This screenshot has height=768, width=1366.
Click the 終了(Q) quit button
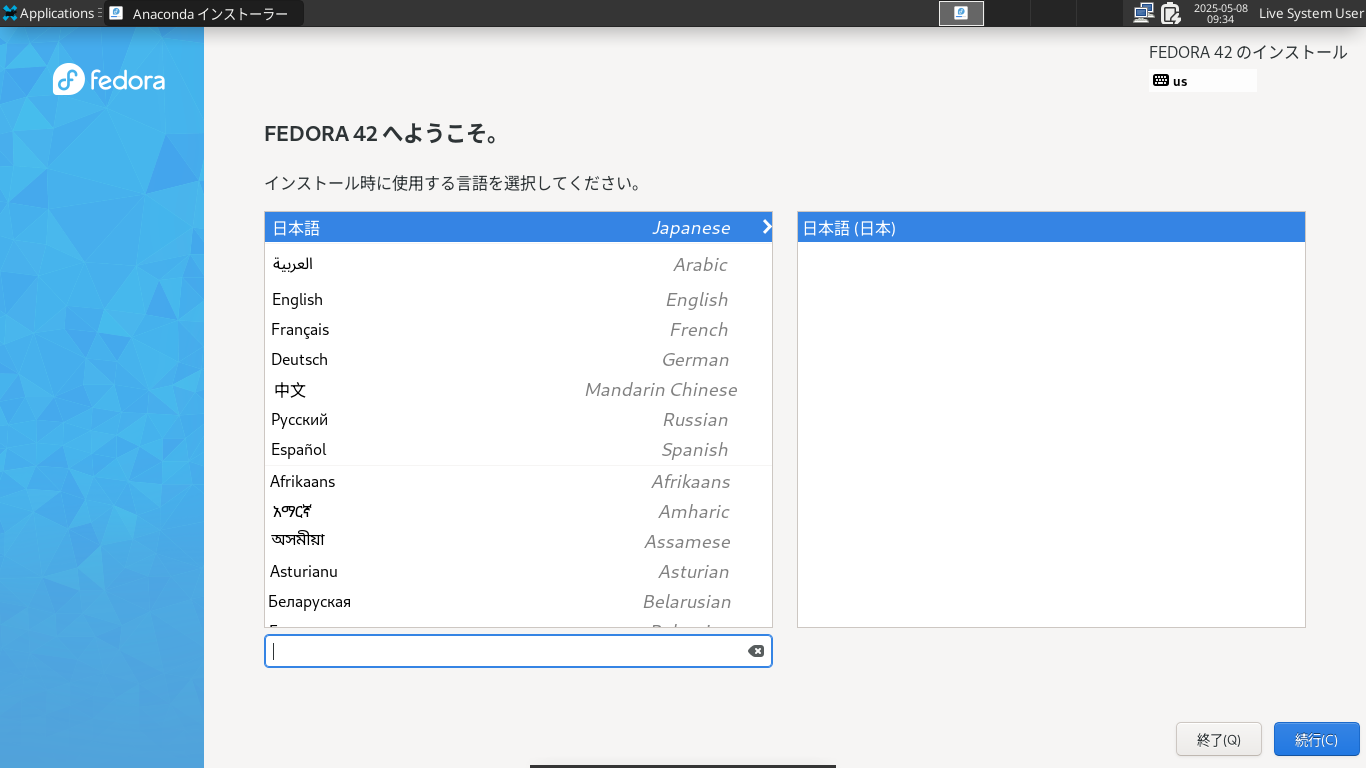tap(1219, 739)
